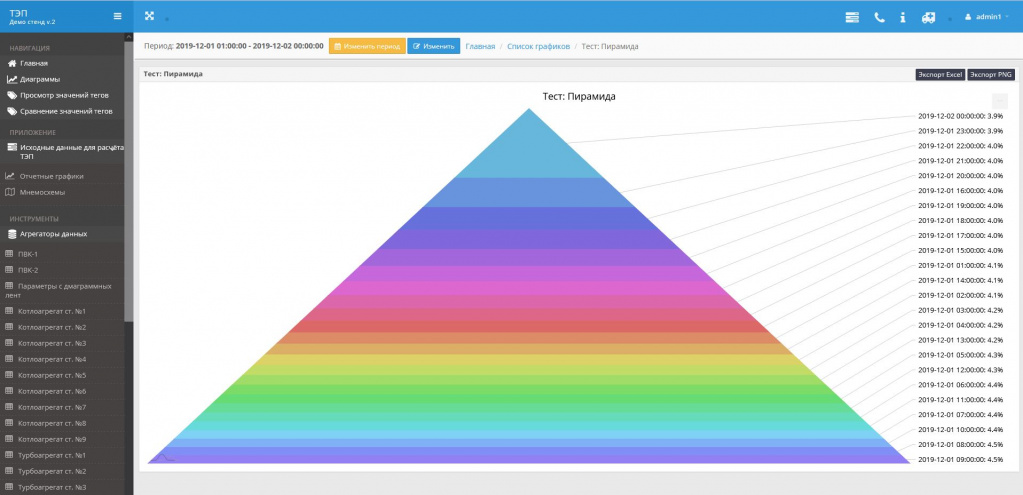Click the tag icon beside Просмотр значений тегов
The height and width of the screenshot is (495, 1023).
[12, 95]
